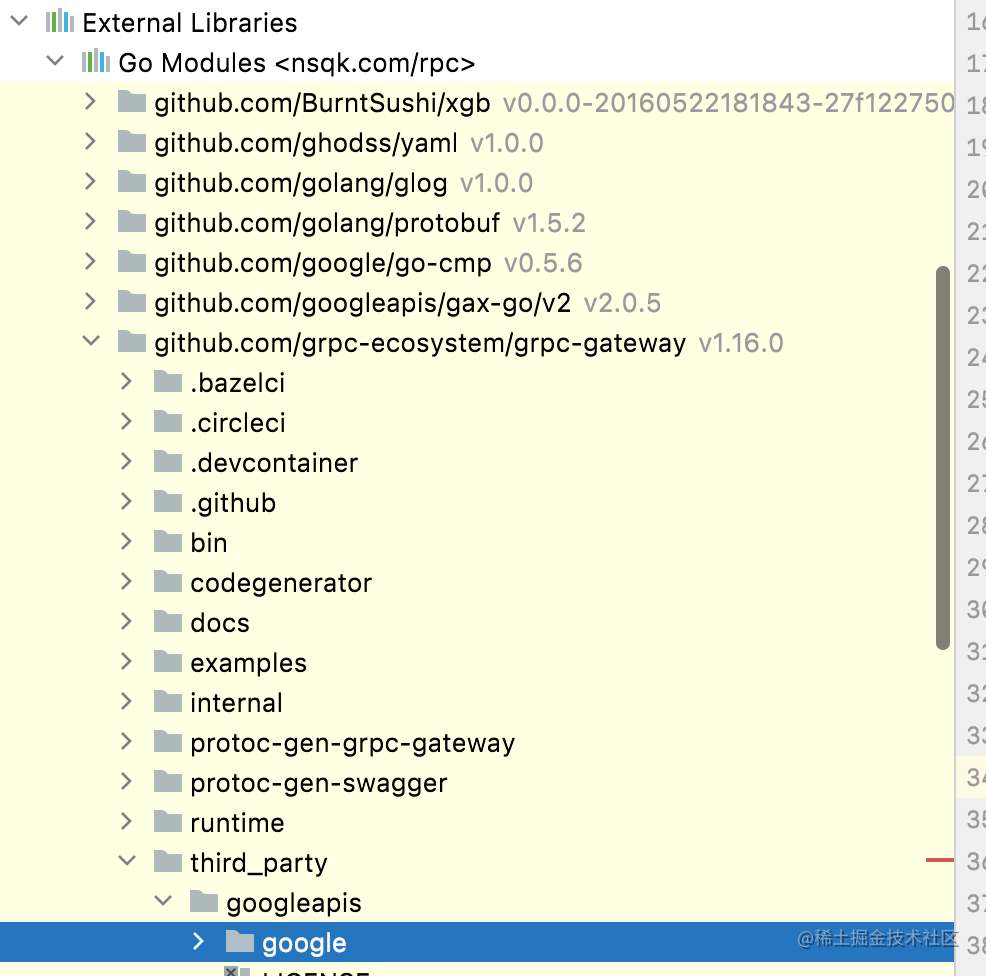This screenshot has height=976, width=986.
Task: Expand the .github folder arrow
Action: pyautogui.click(x=126, y=501)
